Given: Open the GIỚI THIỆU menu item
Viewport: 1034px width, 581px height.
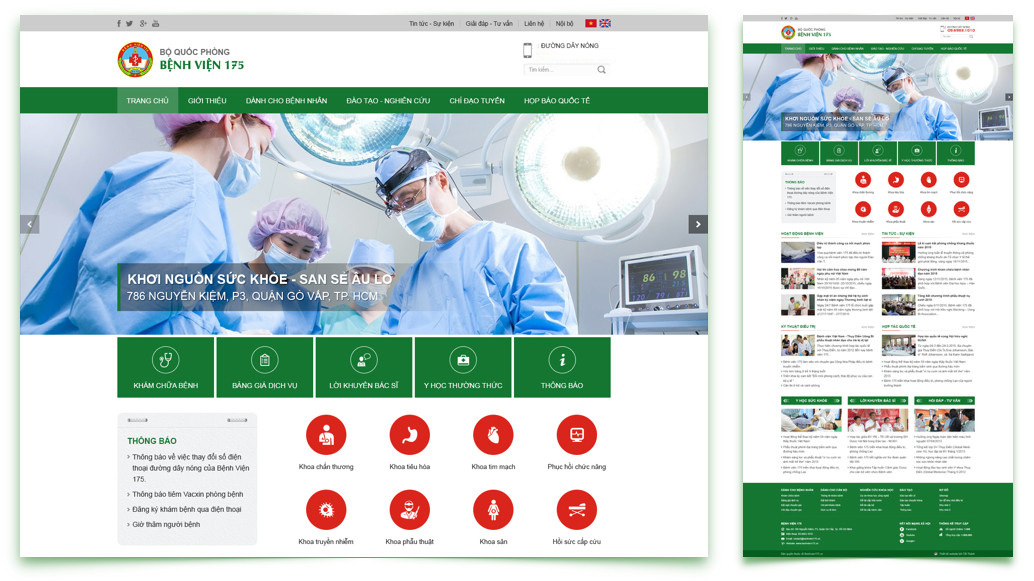Looking at the screenshot, I should pyautogui.click(x=207, y=101).
